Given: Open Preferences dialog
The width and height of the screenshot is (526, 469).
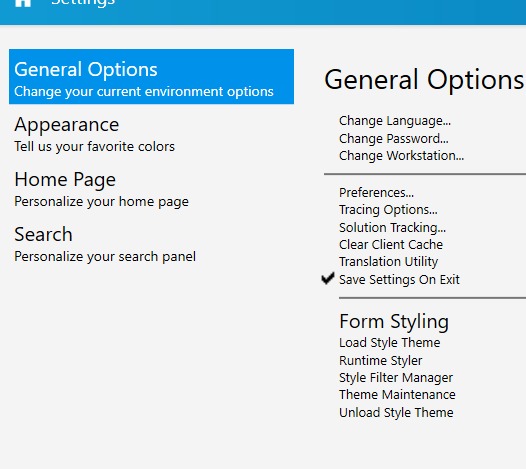Looking at the screenshot, I should [x=376, y=193].
